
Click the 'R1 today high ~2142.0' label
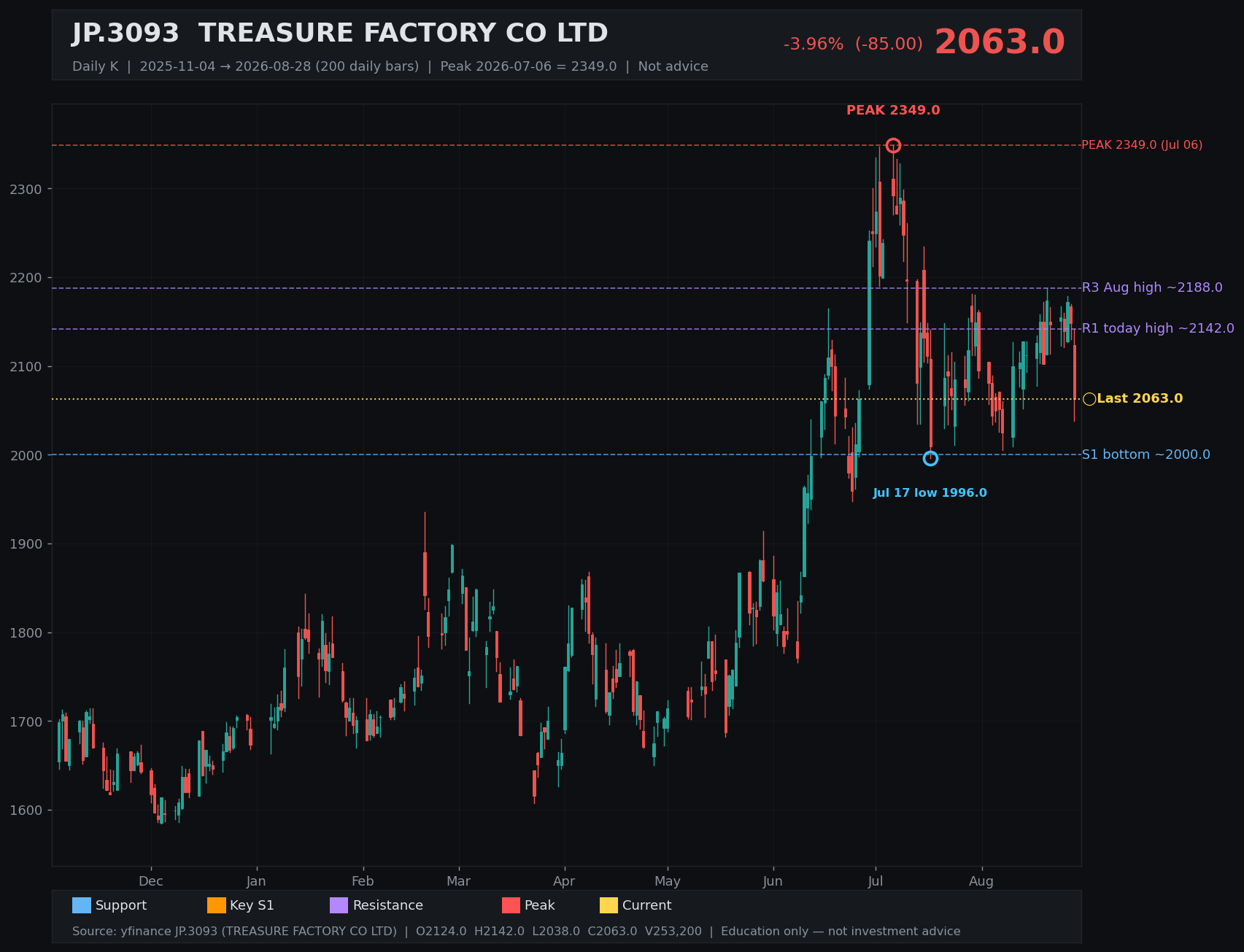point(1158,328)
